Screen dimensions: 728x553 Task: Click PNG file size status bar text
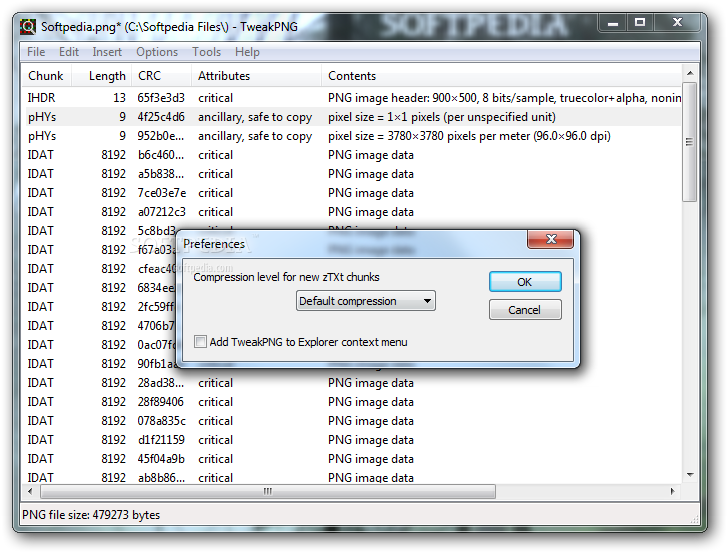91,515
